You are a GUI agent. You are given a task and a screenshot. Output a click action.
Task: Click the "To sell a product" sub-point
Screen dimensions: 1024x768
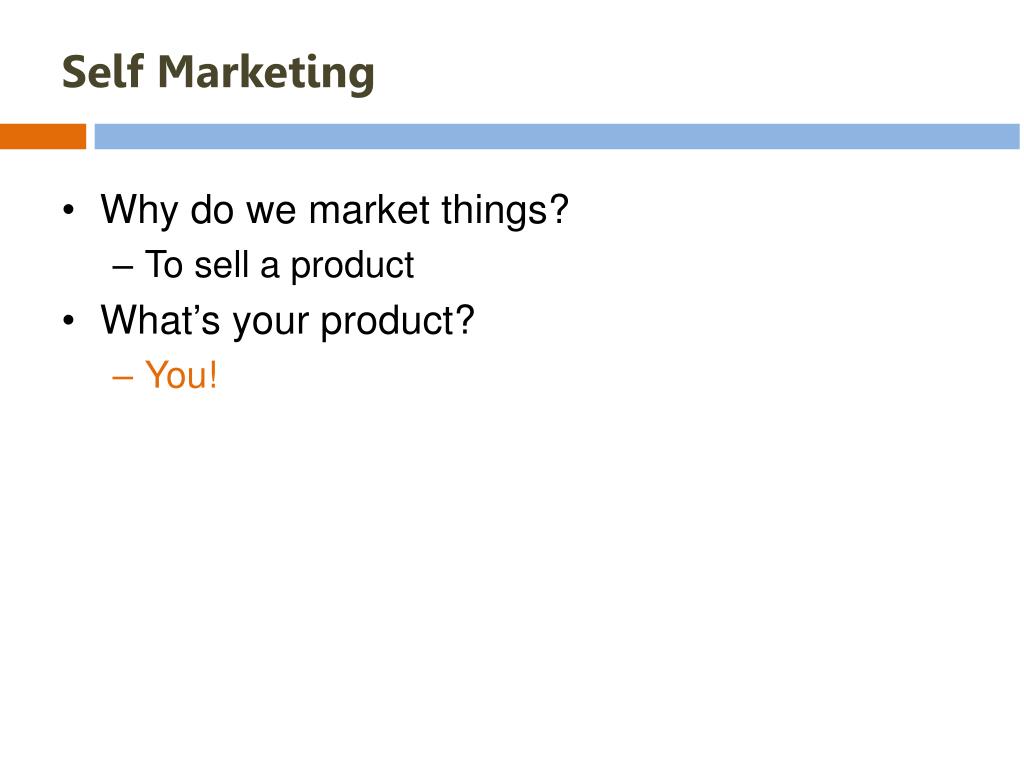click(280, 265)
